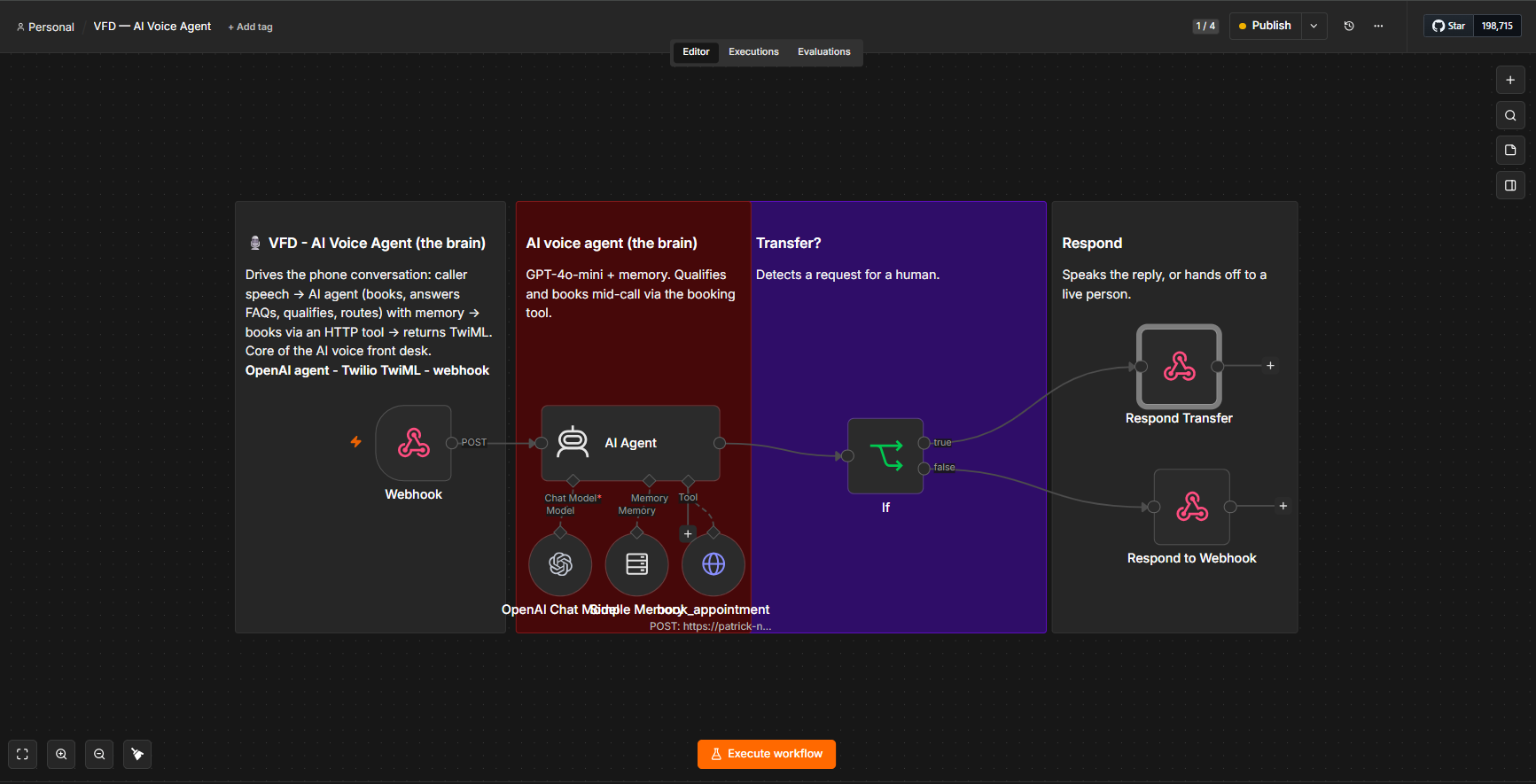Click the orange trigger lightning bolt icon
The height and width of the screenshot is (784, 1536).
coord(355,441)
